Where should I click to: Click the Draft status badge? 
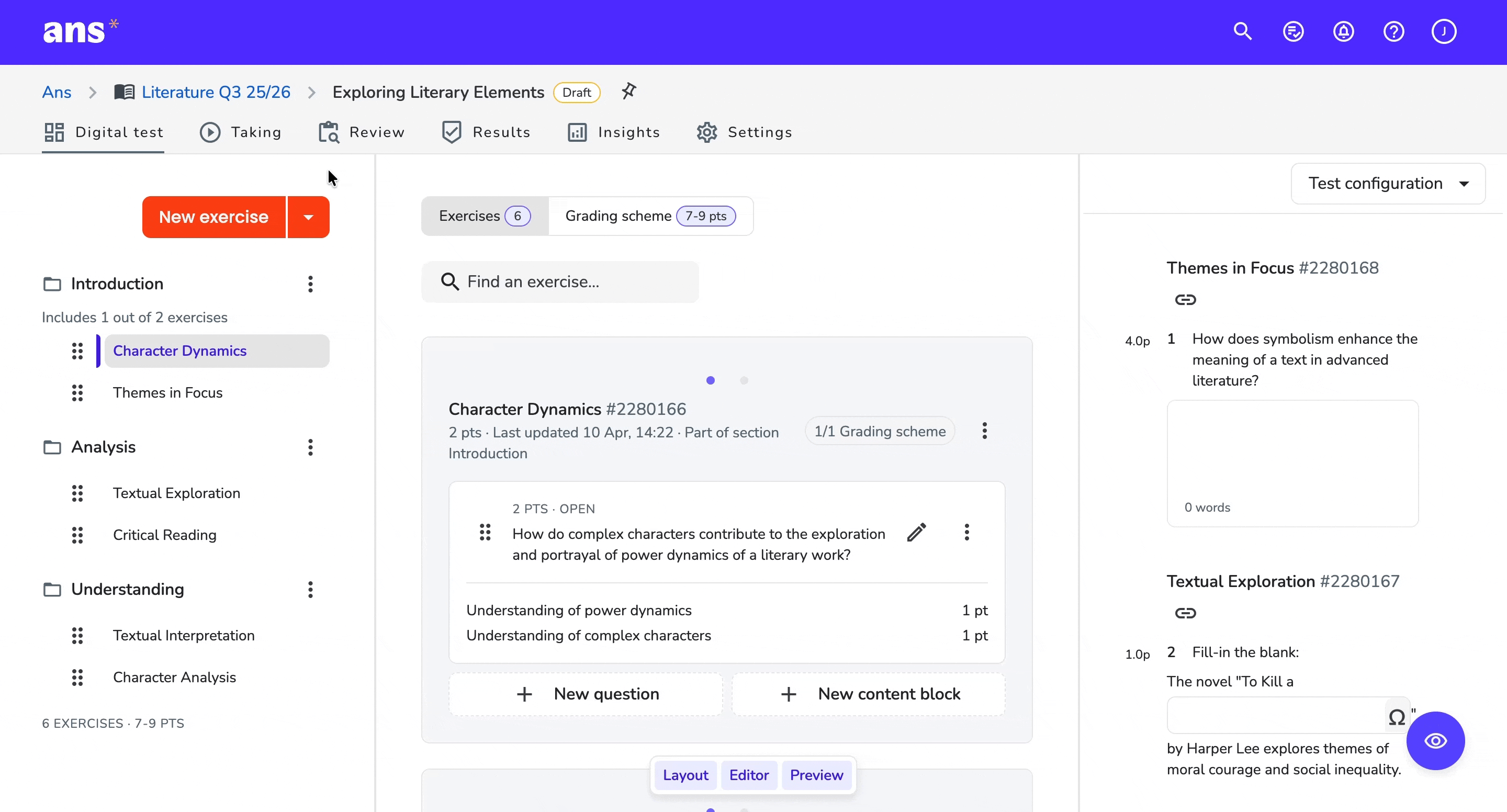(x=577, y=93)
